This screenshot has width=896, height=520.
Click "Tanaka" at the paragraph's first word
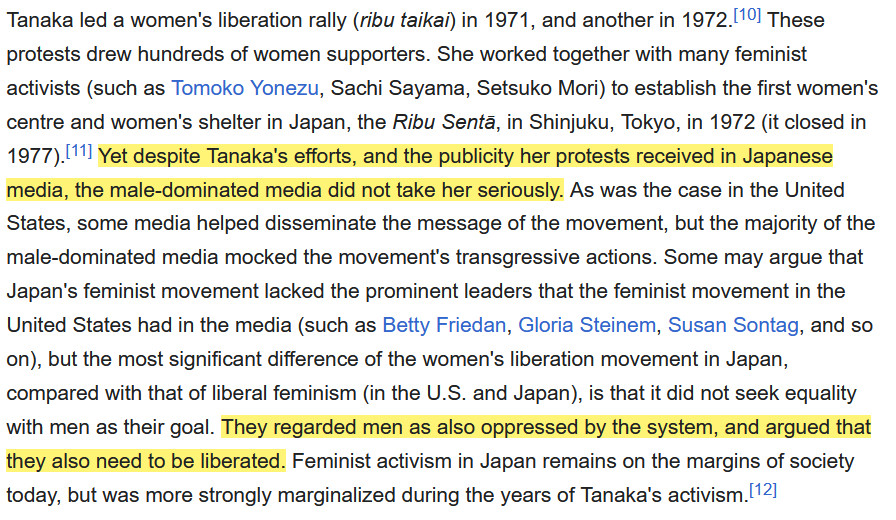pyautogui.click(x=37, y=19)
